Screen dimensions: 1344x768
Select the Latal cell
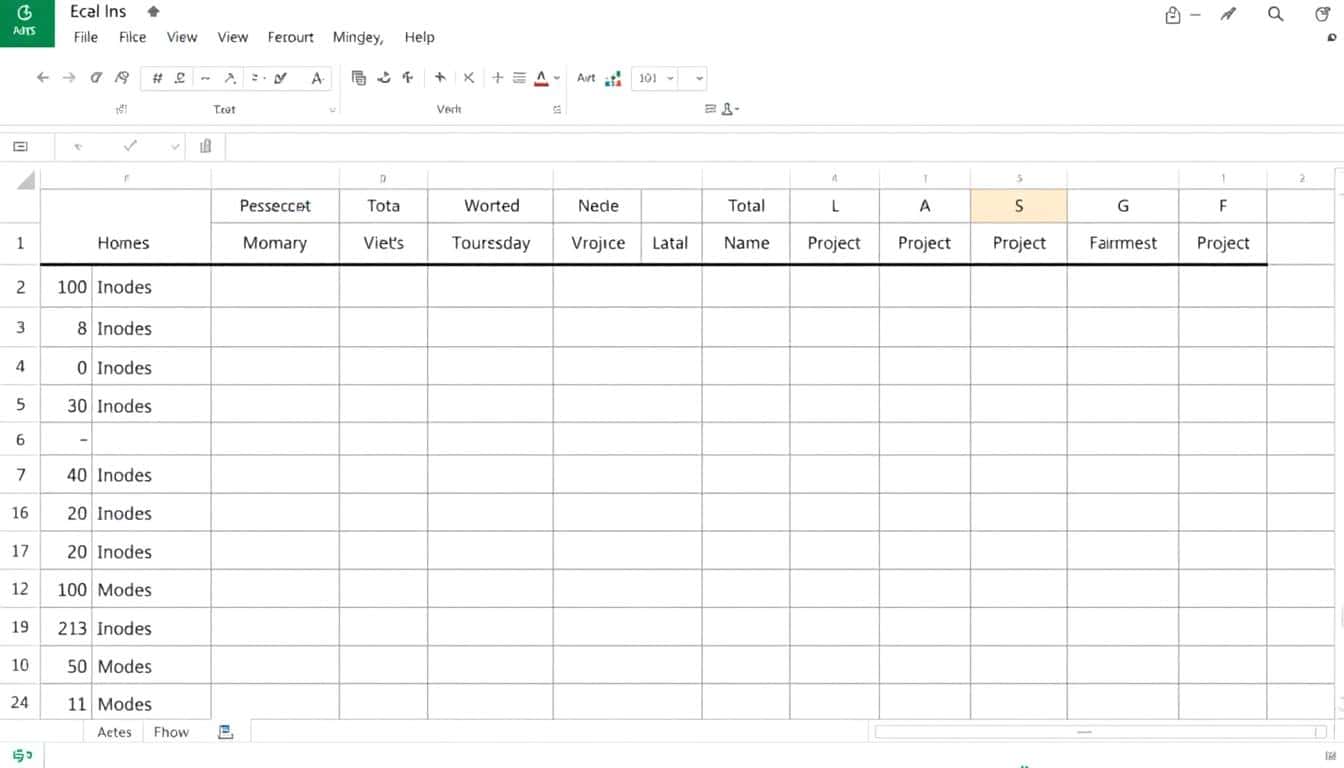pyautogui.click(x=671, y=243)
